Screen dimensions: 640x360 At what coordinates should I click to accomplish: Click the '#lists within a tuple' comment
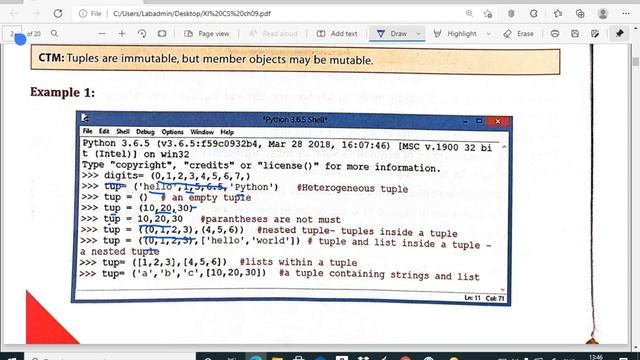click(x=298, y=262)
